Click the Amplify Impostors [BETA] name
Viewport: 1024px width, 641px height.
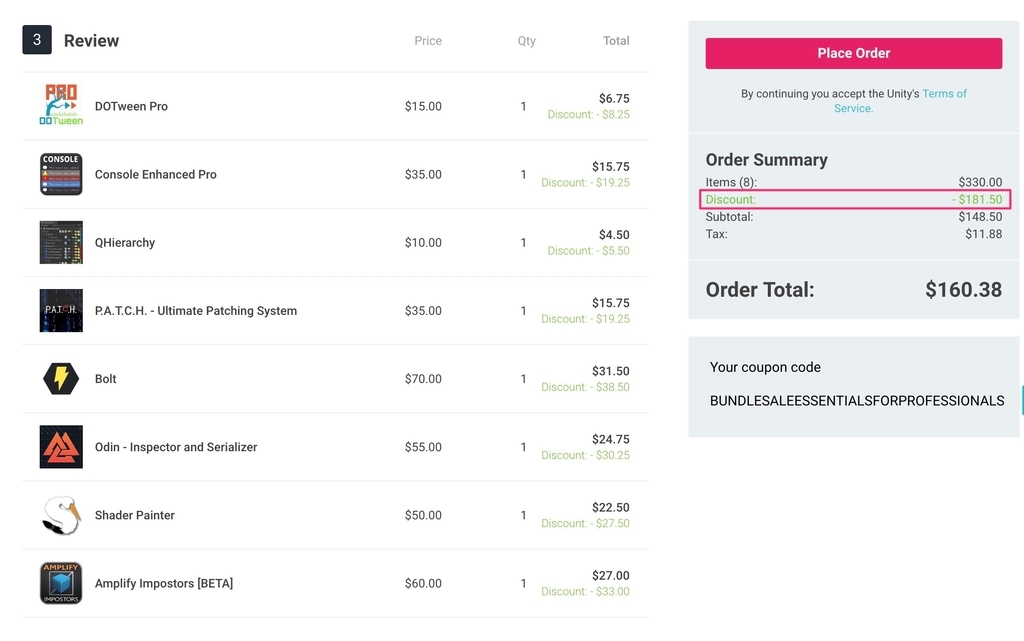click(x=164, y=583)
